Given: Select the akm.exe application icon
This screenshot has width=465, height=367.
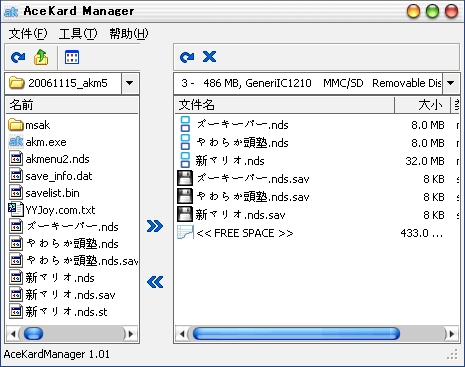Looking at the screenshot, I should (x=16, y=142).
